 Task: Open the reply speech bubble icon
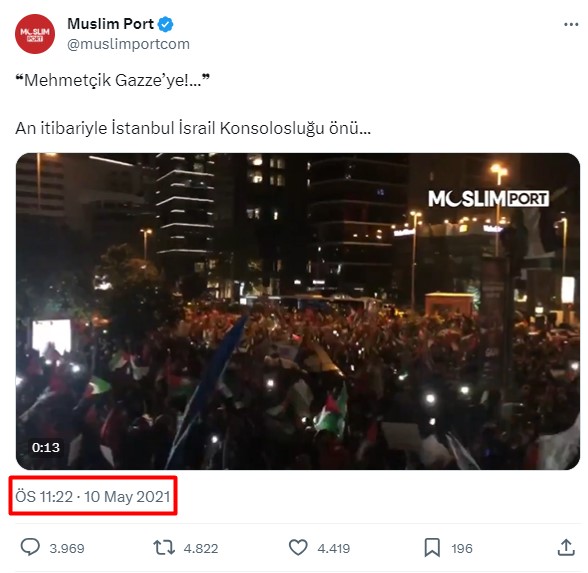30,547
